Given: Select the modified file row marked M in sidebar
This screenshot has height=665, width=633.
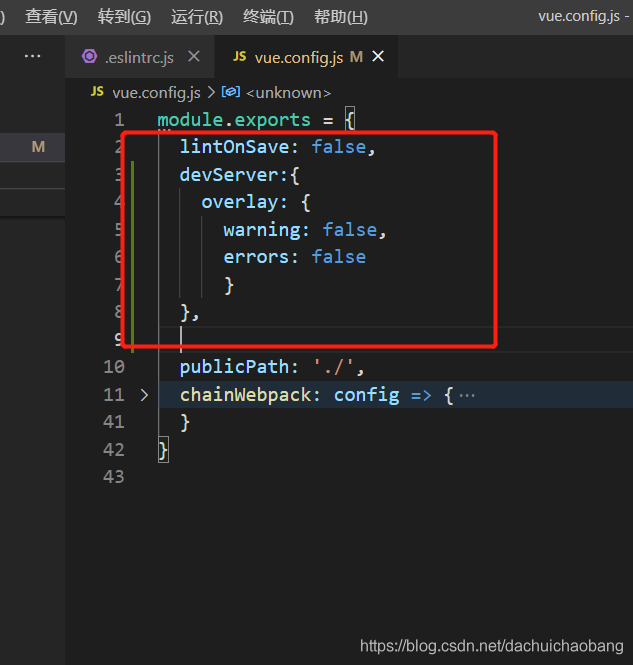Looking at the screenshot, I should (32, 147).
